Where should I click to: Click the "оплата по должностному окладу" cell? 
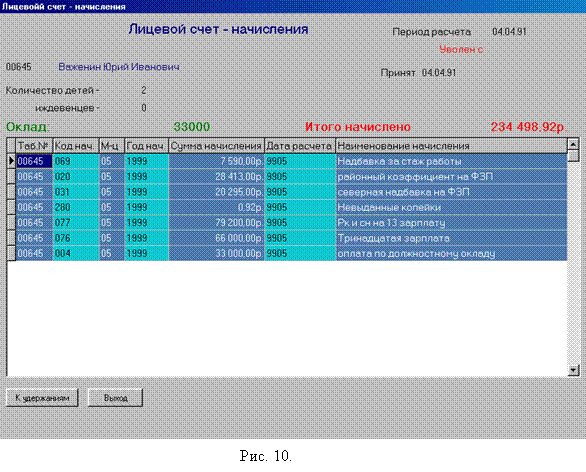click(x=451, y=253)
